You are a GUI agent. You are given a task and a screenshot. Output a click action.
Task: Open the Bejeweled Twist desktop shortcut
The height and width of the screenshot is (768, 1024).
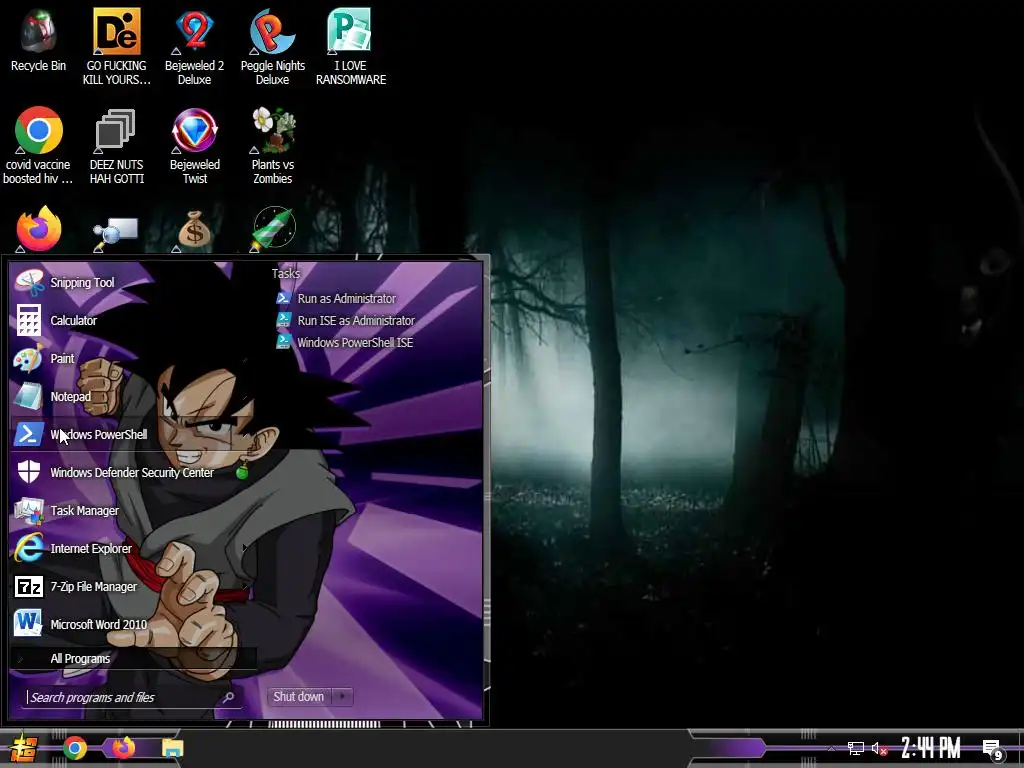[194, 145]
